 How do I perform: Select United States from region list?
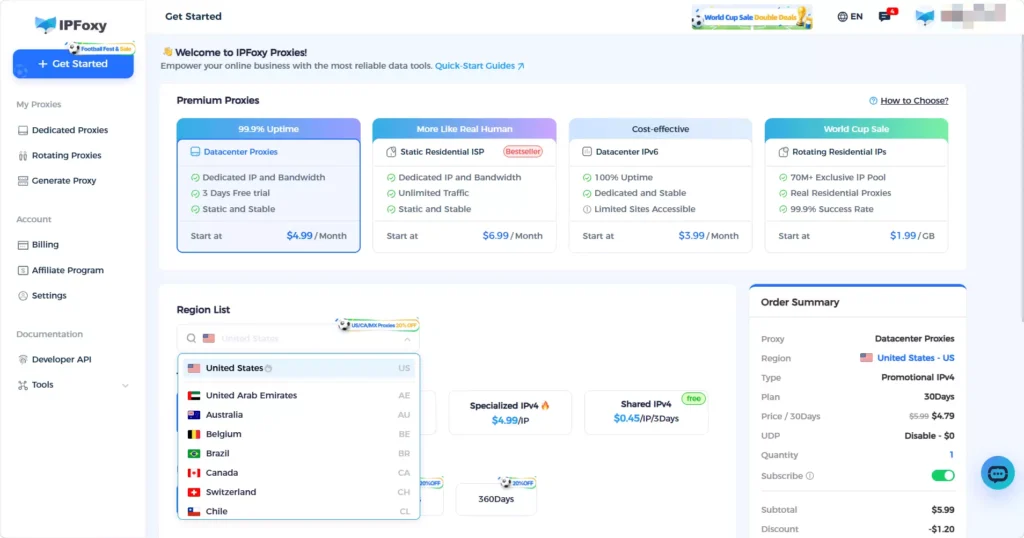tap(298, 368)
